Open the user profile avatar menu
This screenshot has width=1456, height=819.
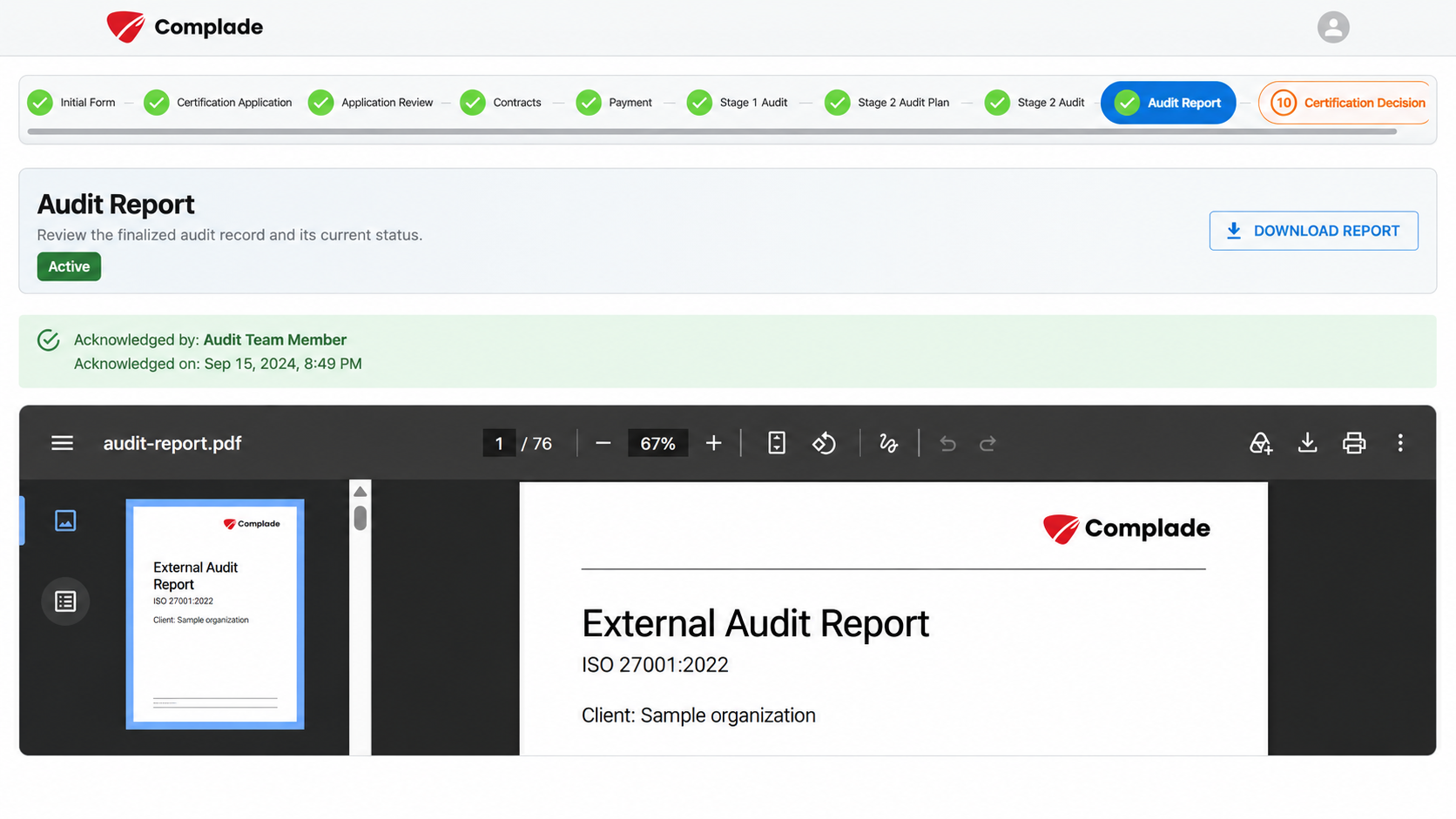pyautogui.click(x=1332, y=27)
